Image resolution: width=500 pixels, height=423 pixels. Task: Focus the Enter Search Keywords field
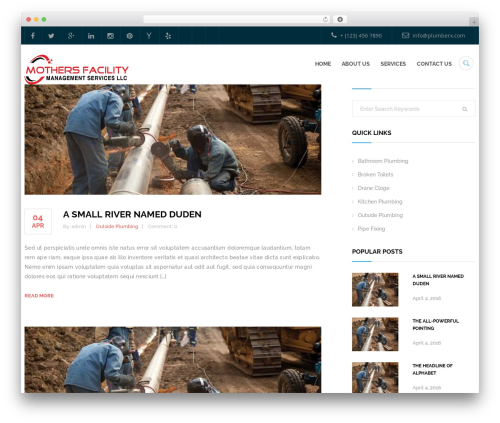pyautogui.click(x=414, y=109)
